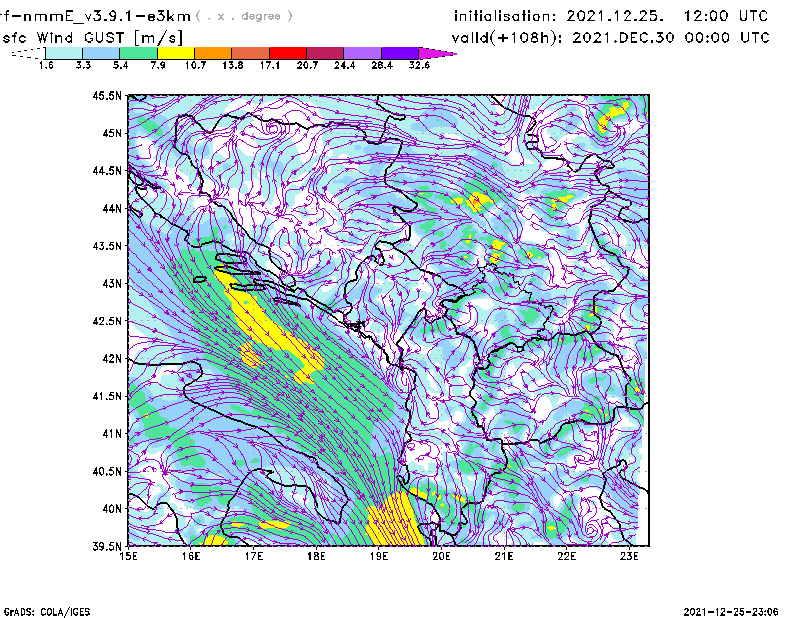Click the 43.5N latitude label
The width and height of the screenshot is (800, 618).
tap(107, 246)
